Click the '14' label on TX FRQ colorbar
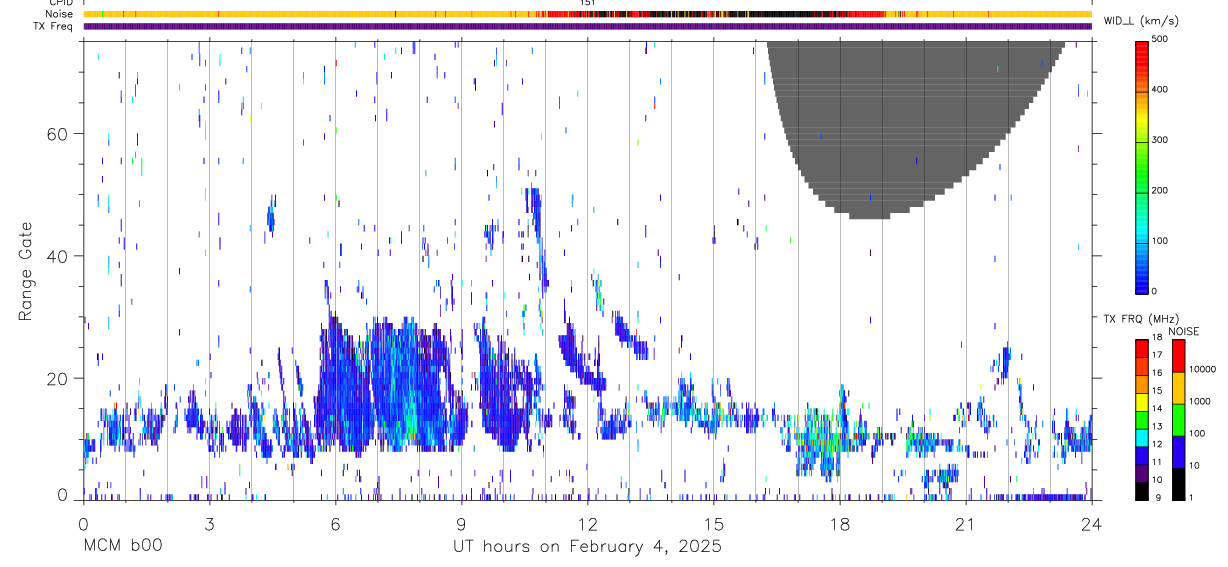 coord(1157,409)
